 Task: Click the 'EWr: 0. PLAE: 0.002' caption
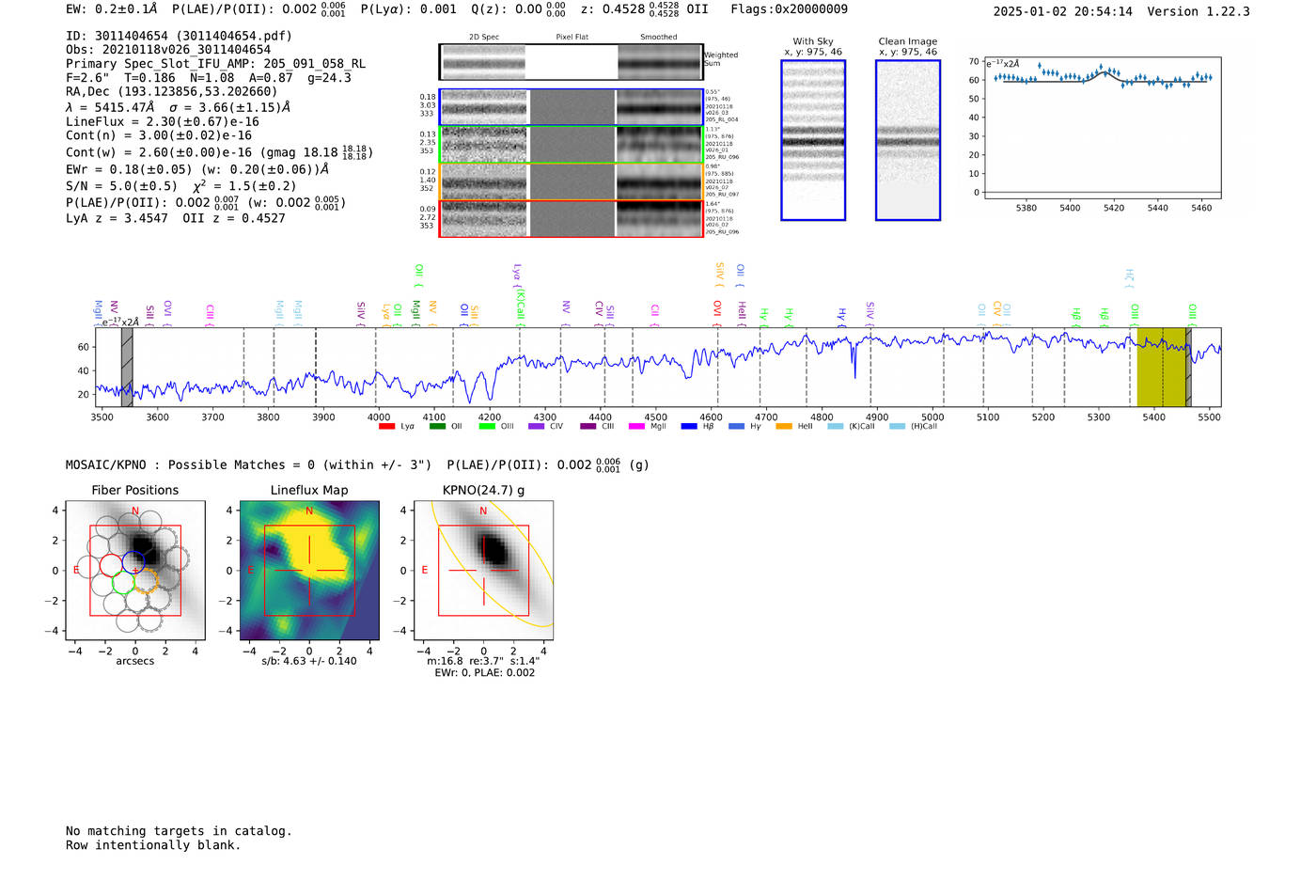tap(484, 672)
